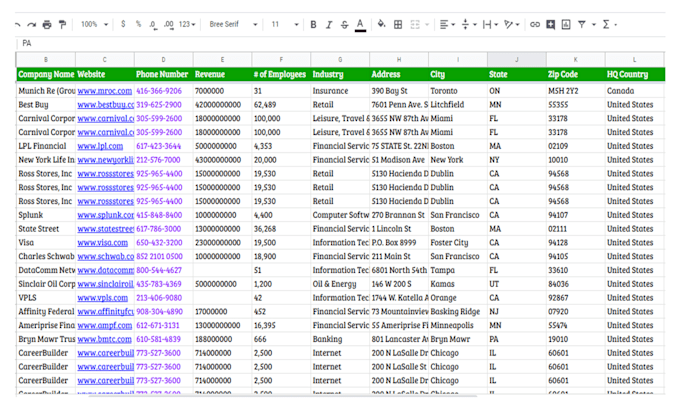Create a filter with the funnel icon
Viewport: 680px width, 408px height.
point(582,25)
